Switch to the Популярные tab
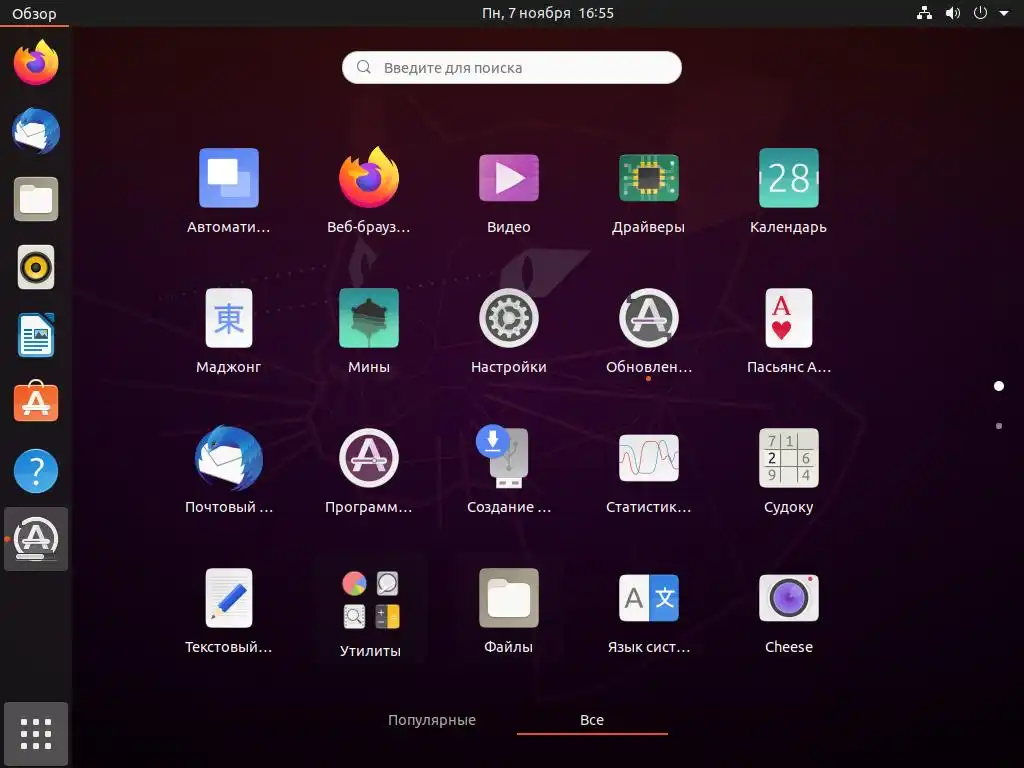The height and width of the screenshot is (768, 1024). tap(432, 720)
